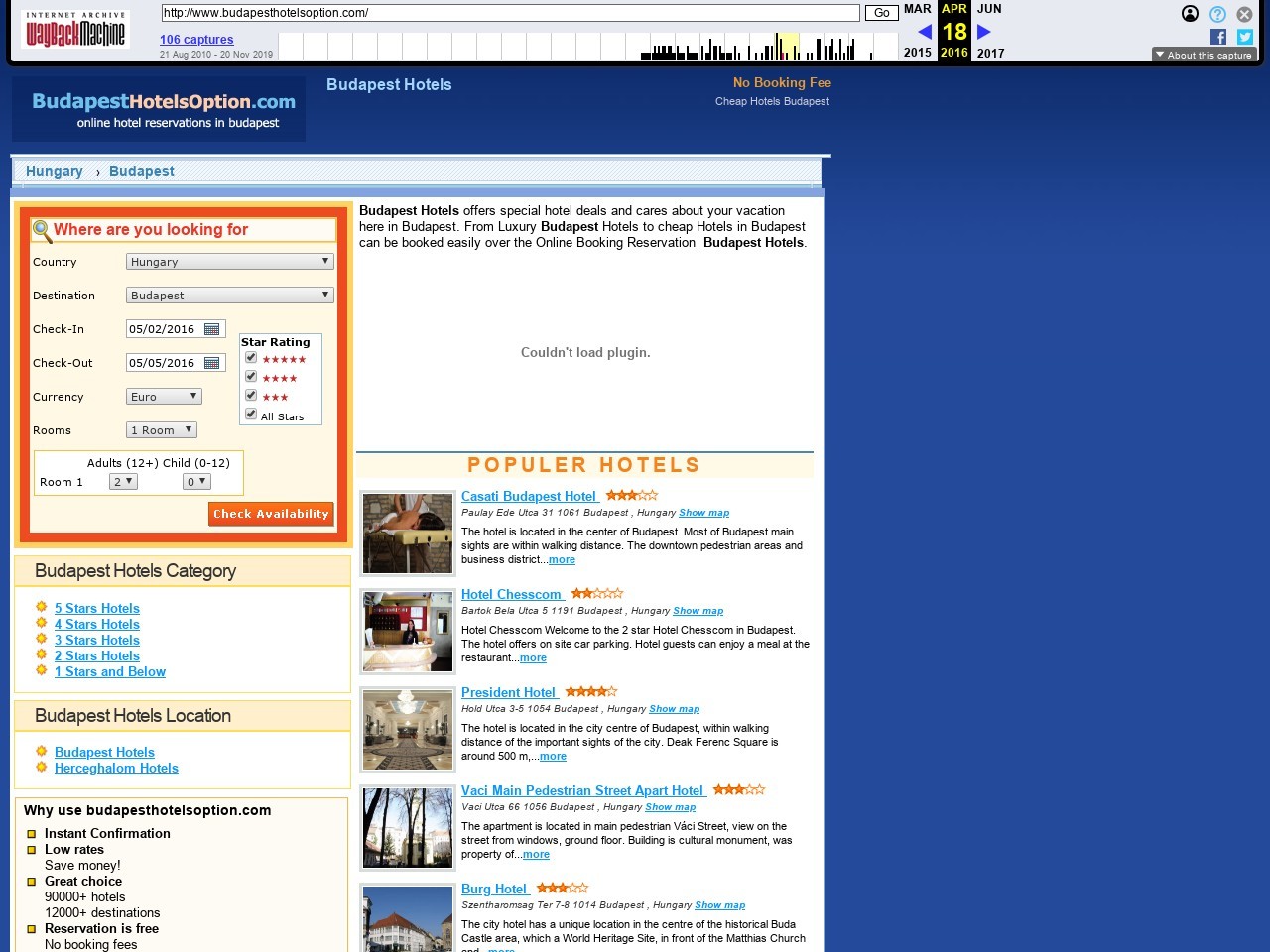The height and width of the screenshot is (952, 1270).
Task: Select Budapest in the breadcrumb navigation
Action: click(142, 171)
